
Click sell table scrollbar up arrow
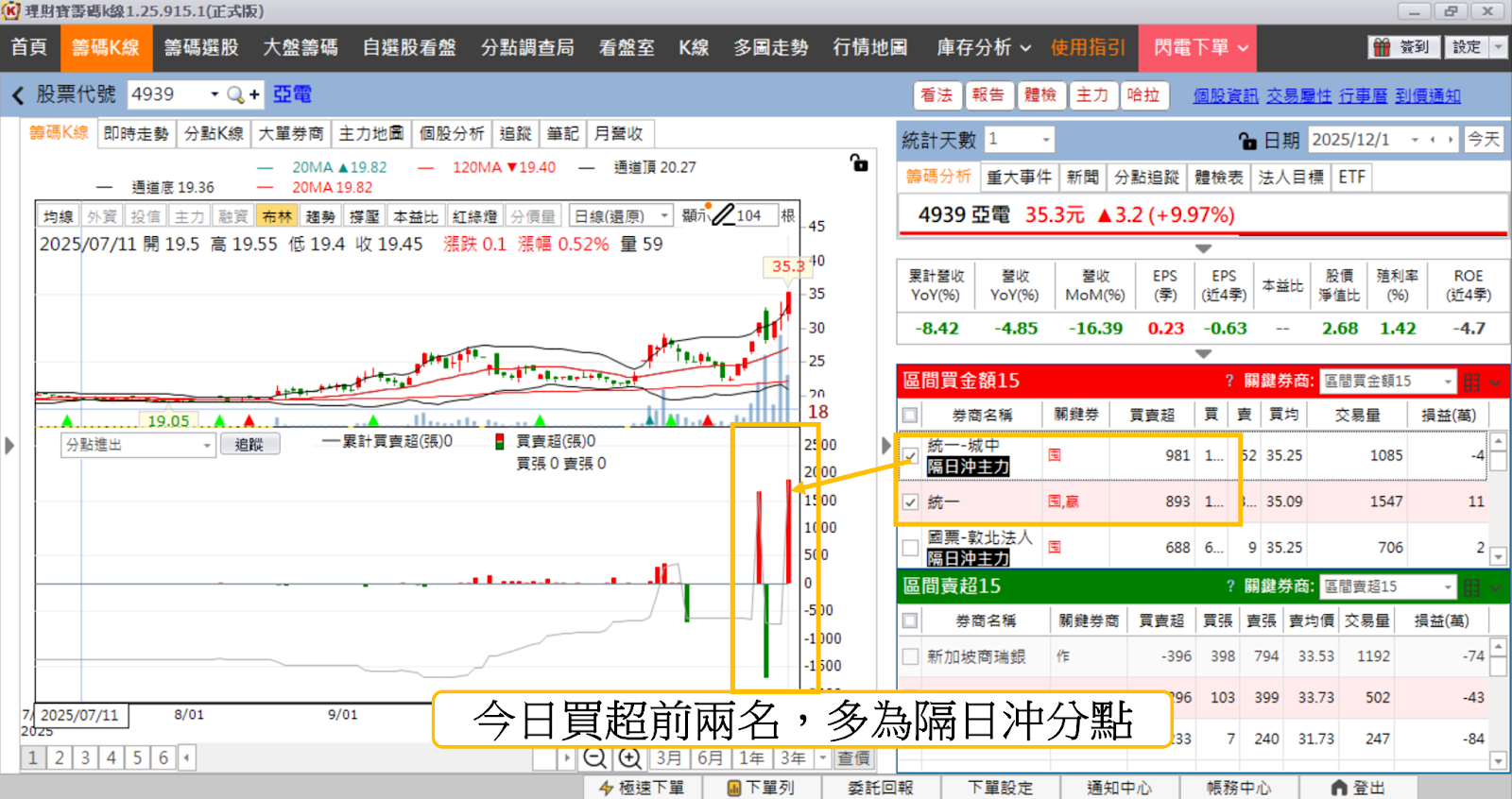[x=1497, y=648]
